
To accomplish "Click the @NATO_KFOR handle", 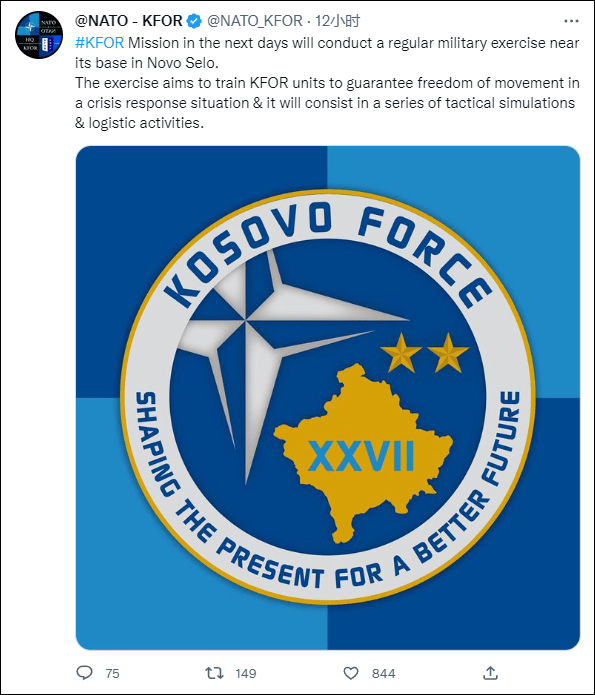I will (254, 21).
